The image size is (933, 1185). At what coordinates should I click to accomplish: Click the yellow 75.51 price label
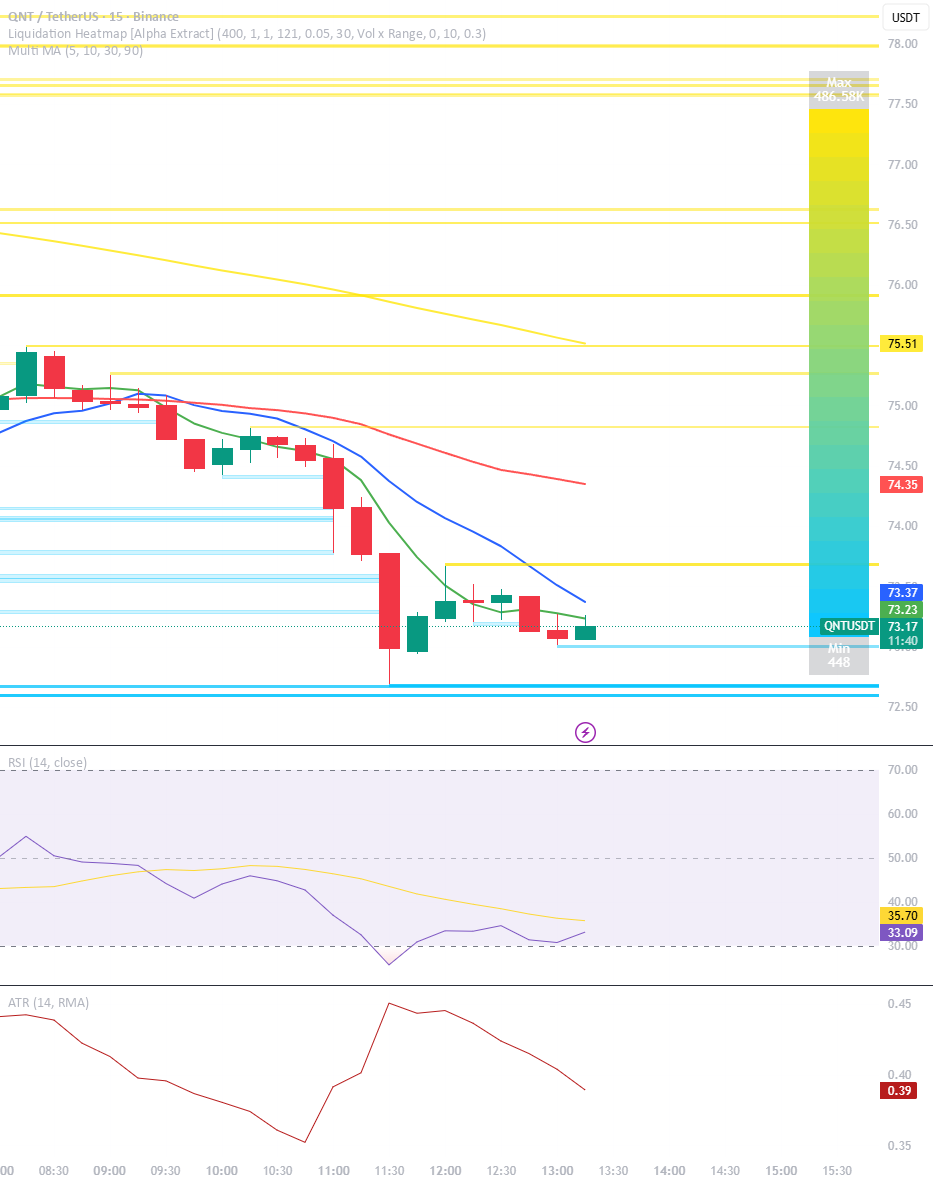pos(902,344)
